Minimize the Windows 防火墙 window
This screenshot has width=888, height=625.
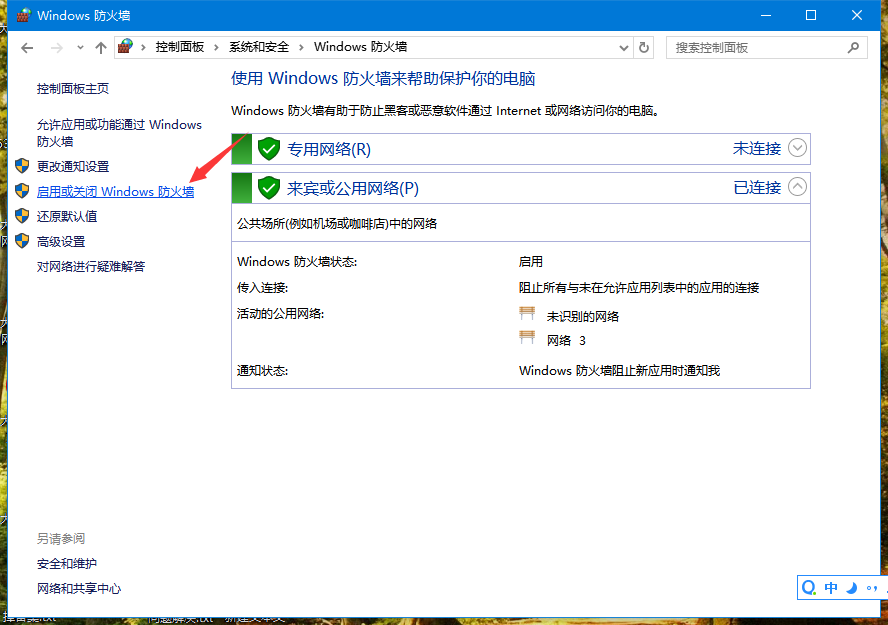pos(766,15)
